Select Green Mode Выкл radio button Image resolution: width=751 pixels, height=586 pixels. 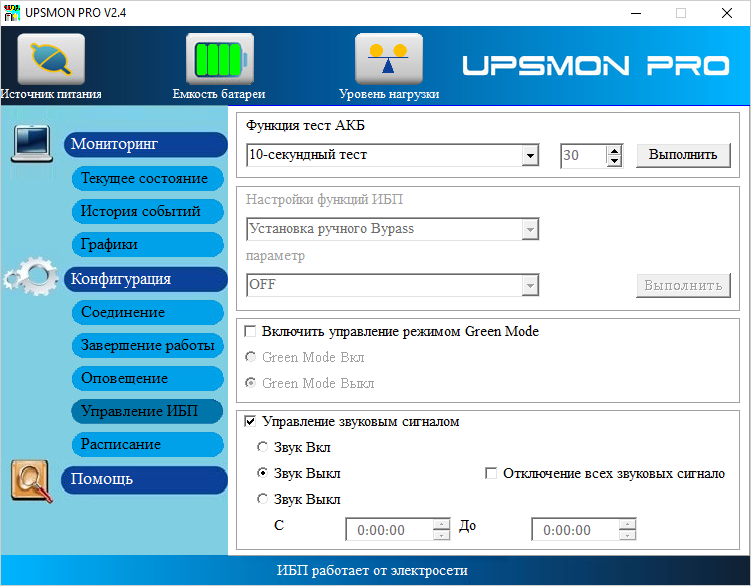click(x=250, y=383)
